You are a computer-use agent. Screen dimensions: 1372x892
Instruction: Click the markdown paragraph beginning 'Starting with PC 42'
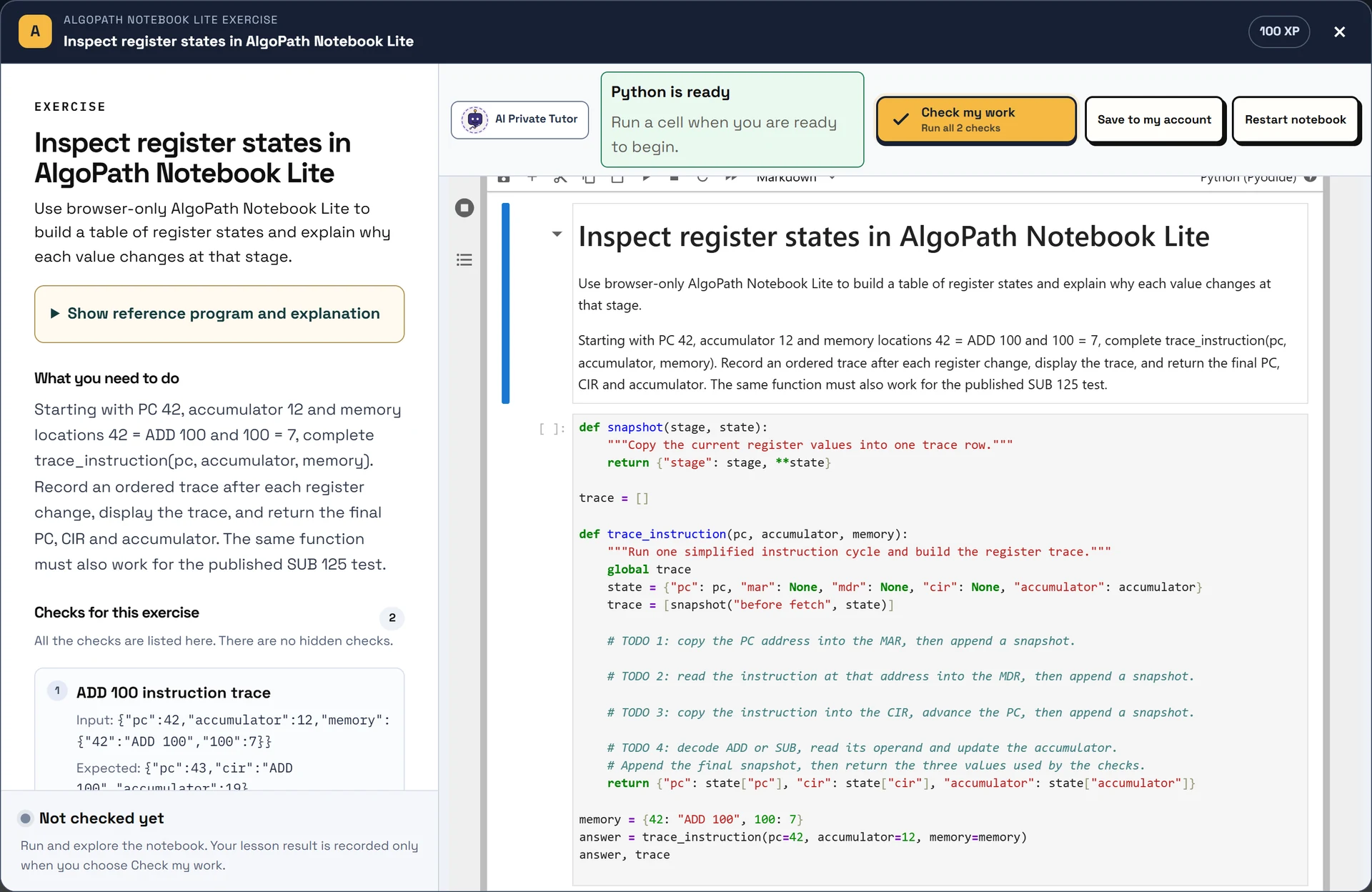point(933,362)
